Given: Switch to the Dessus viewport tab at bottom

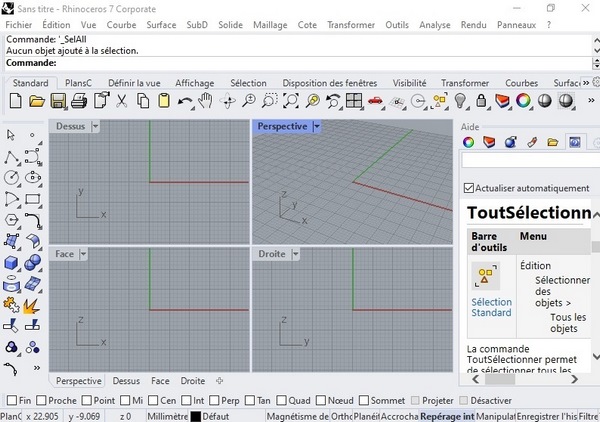Looking at the screenshot, I should 126,381.
